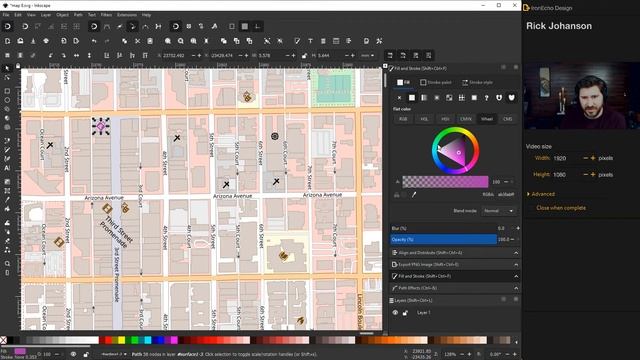Toggle the canvas corner lock guides icon
640x360 pixels.
[x=18, y=66]
